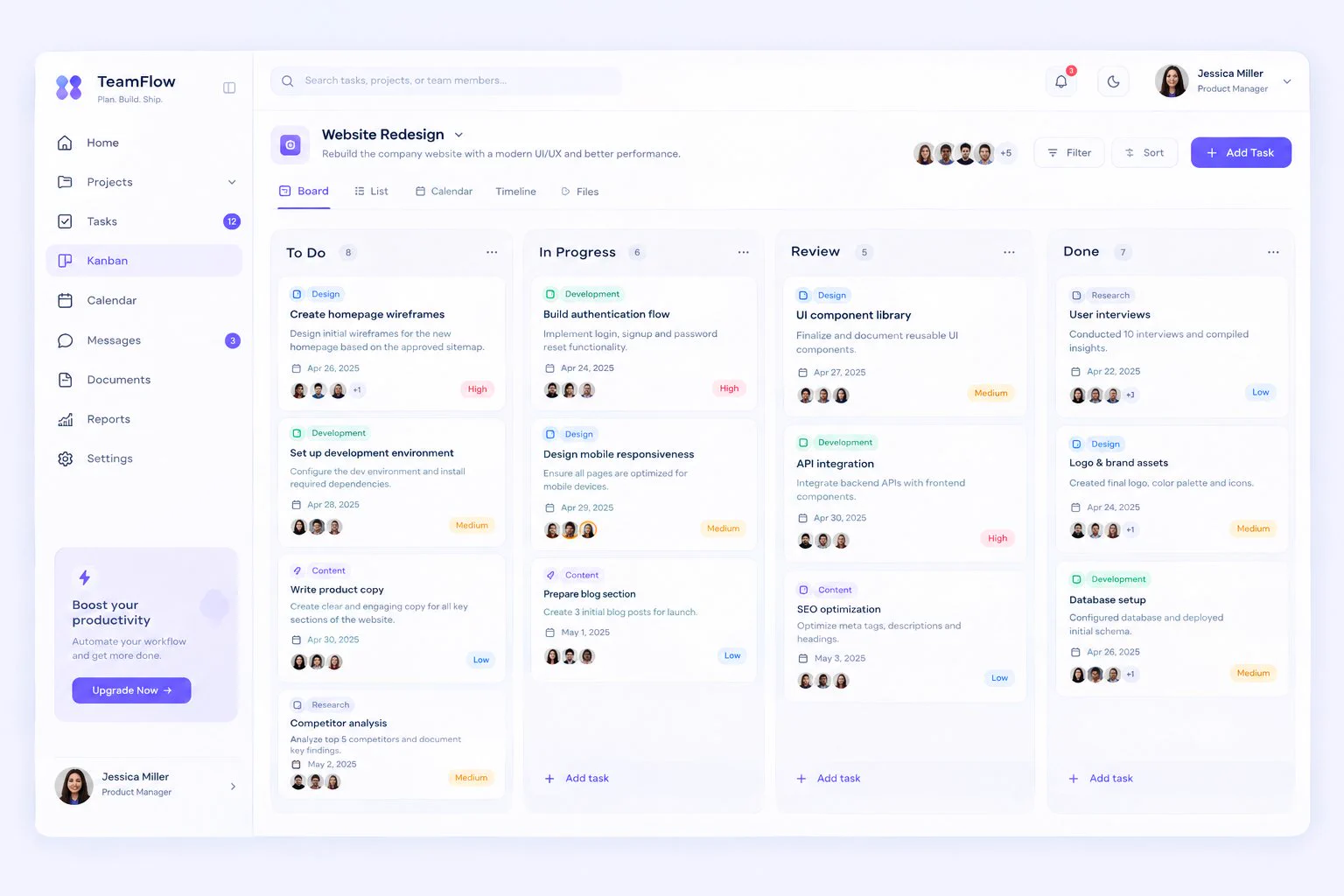Collapse the sidebar using the panel icon
Screen dimensions: 1344x896
click(229, 87)
